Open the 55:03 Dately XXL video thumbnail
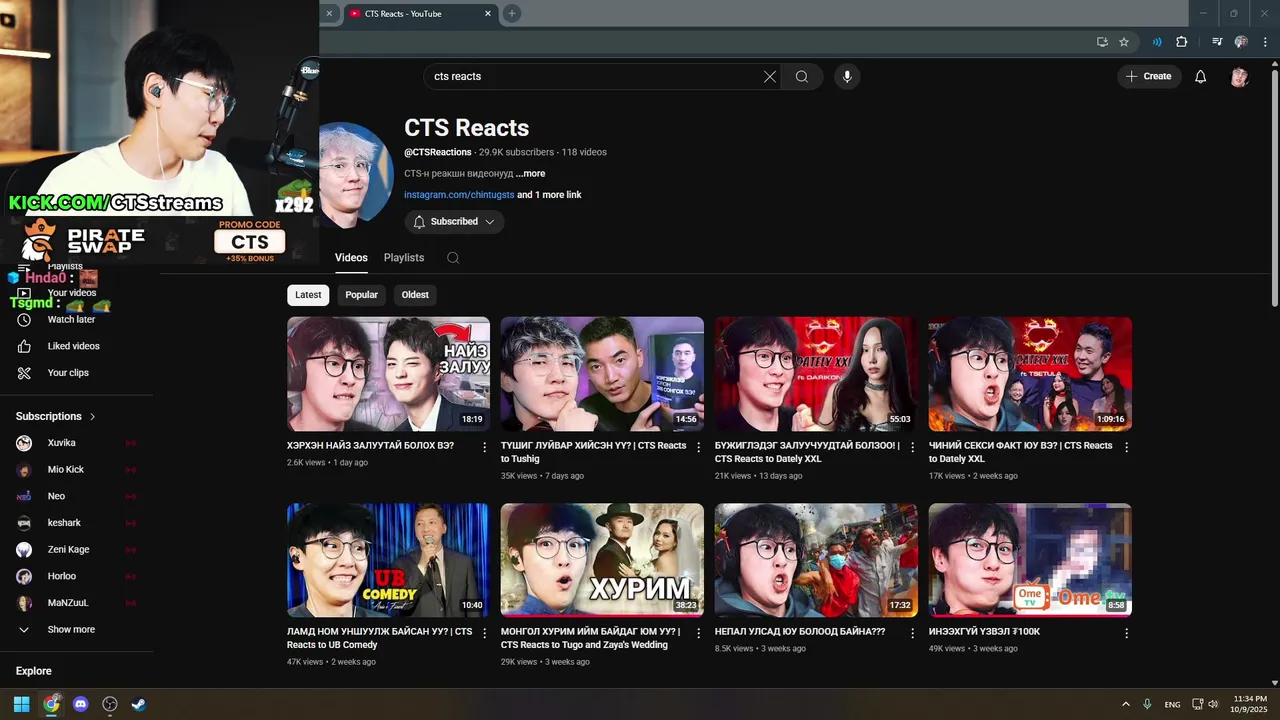1280x720 pixels. [816, 374]
